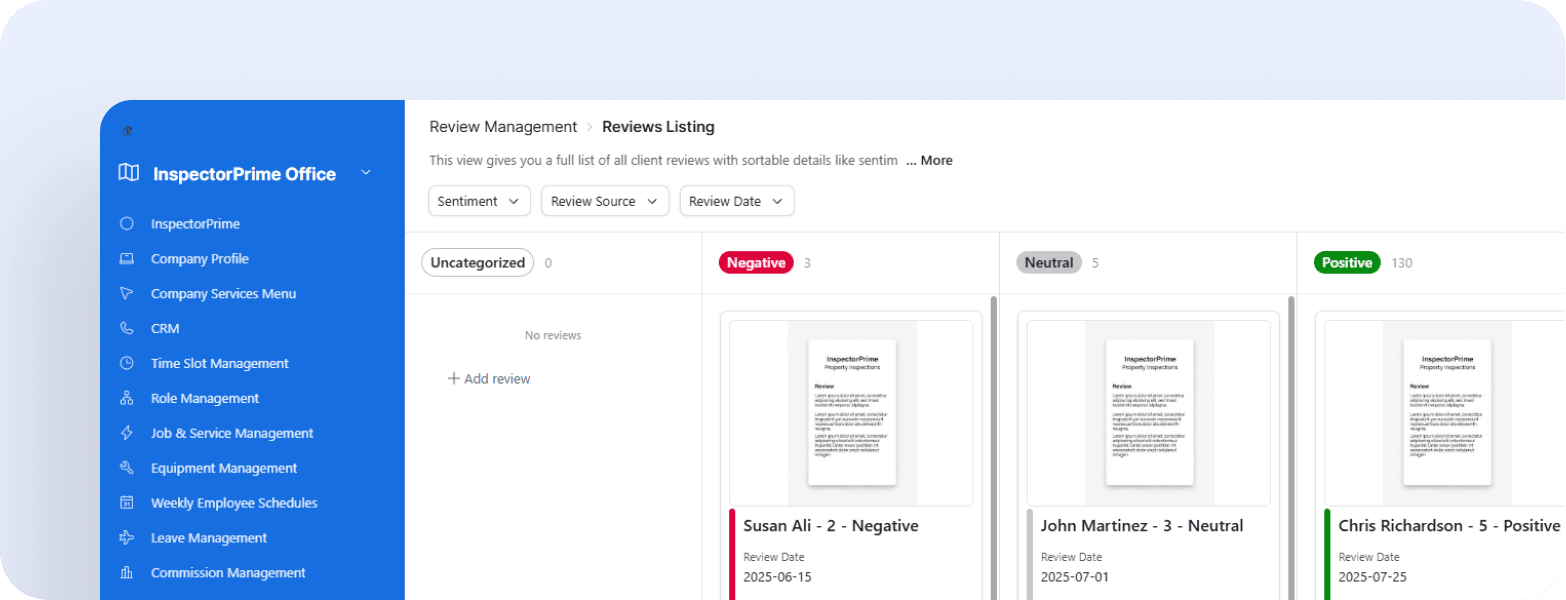Open Susan Ali review document thumbnail
The height and width of the screenshot is (600, 1566).
(x=851, y=412)
